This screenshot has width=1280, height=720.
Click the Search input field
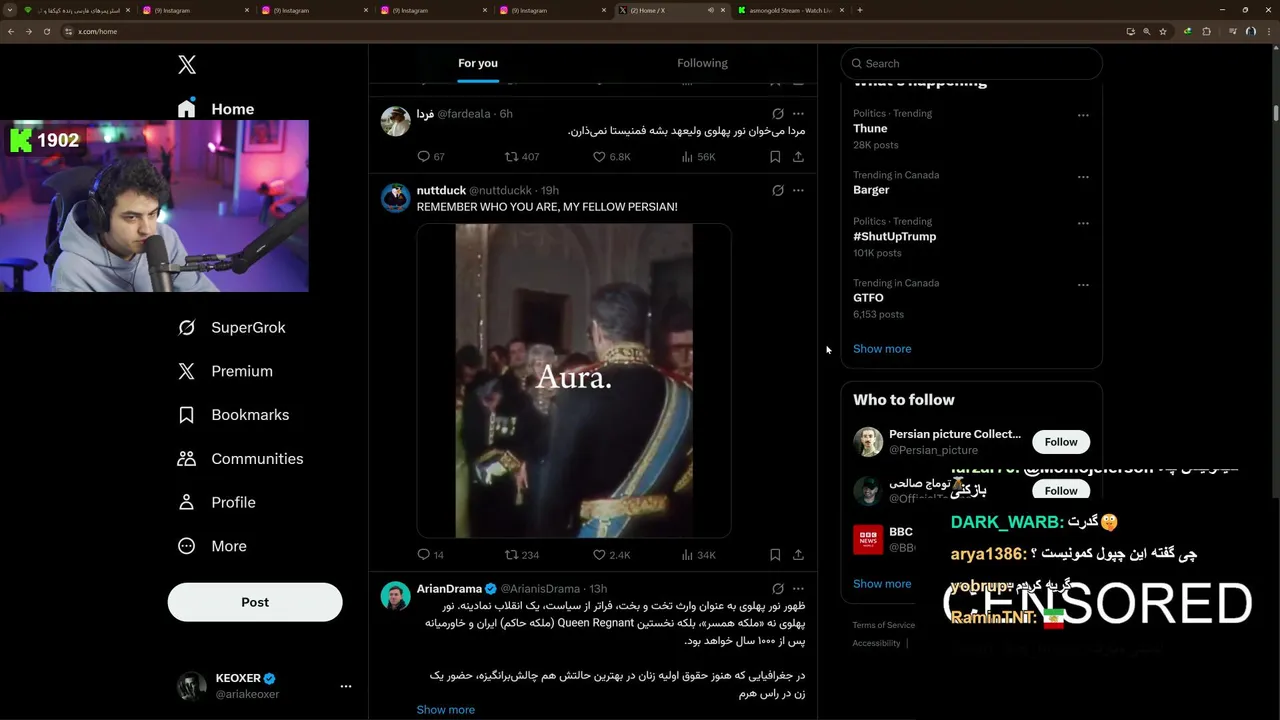coord(972,63)
